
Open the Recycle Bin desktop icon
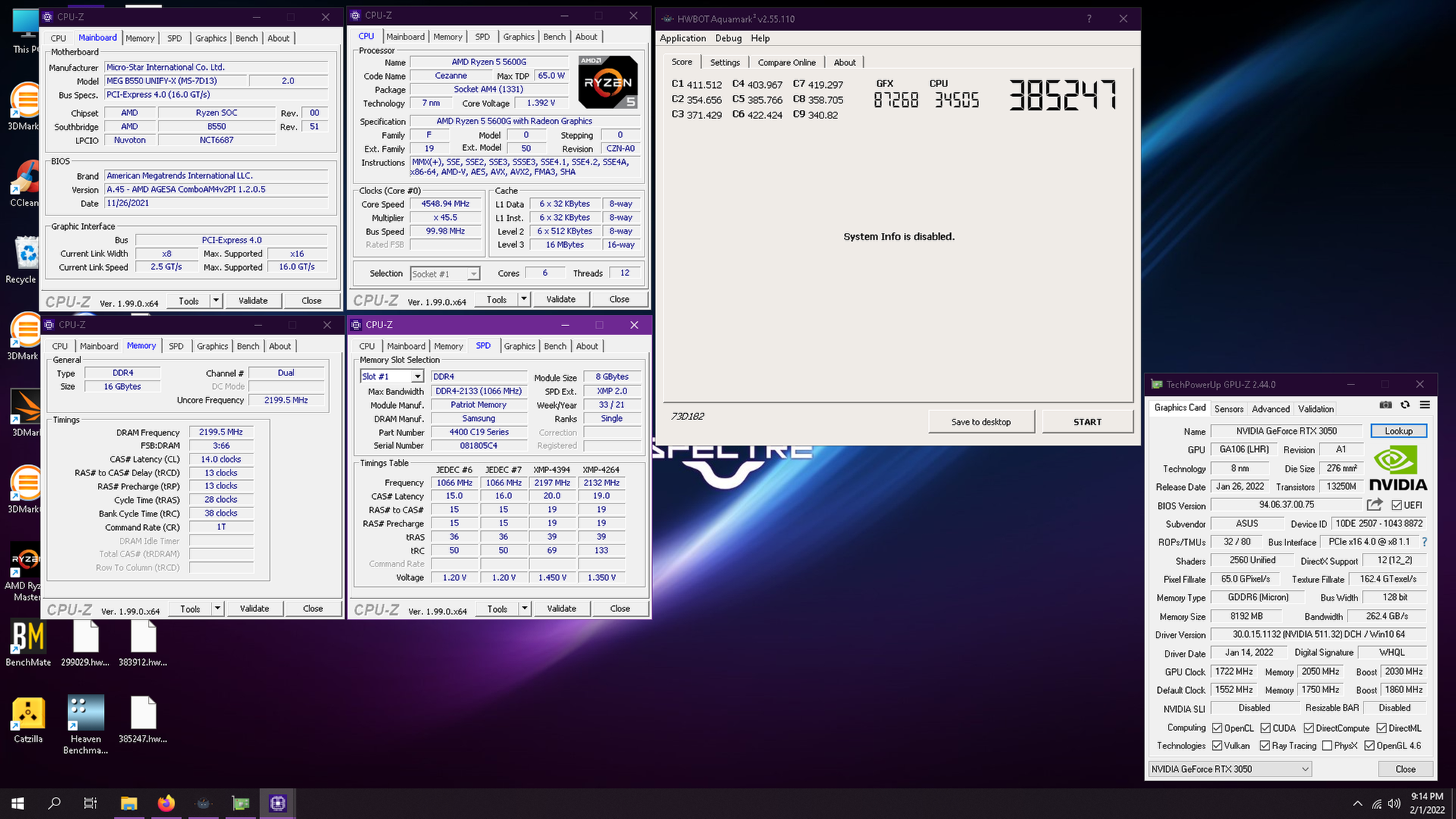23,260
